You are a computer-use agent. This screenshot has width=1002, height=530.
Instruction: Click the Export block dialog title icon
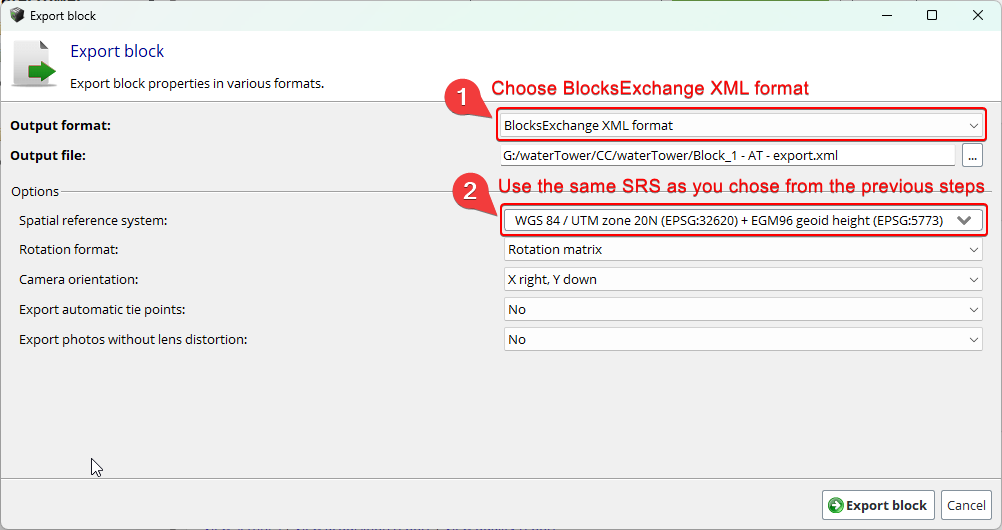point(17,15)
